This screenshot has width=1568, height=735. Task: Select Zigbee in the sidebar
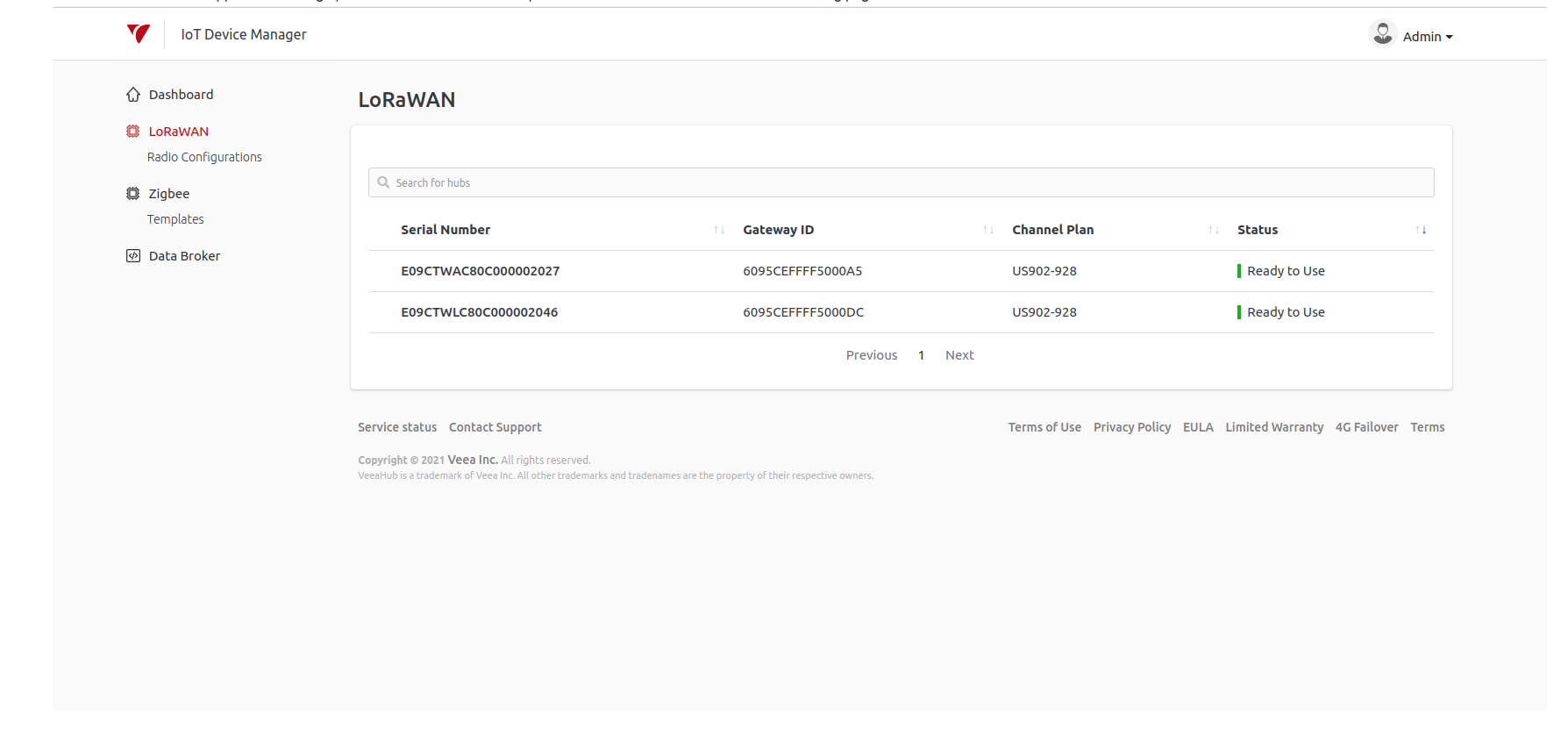click(x=169, y=194)
